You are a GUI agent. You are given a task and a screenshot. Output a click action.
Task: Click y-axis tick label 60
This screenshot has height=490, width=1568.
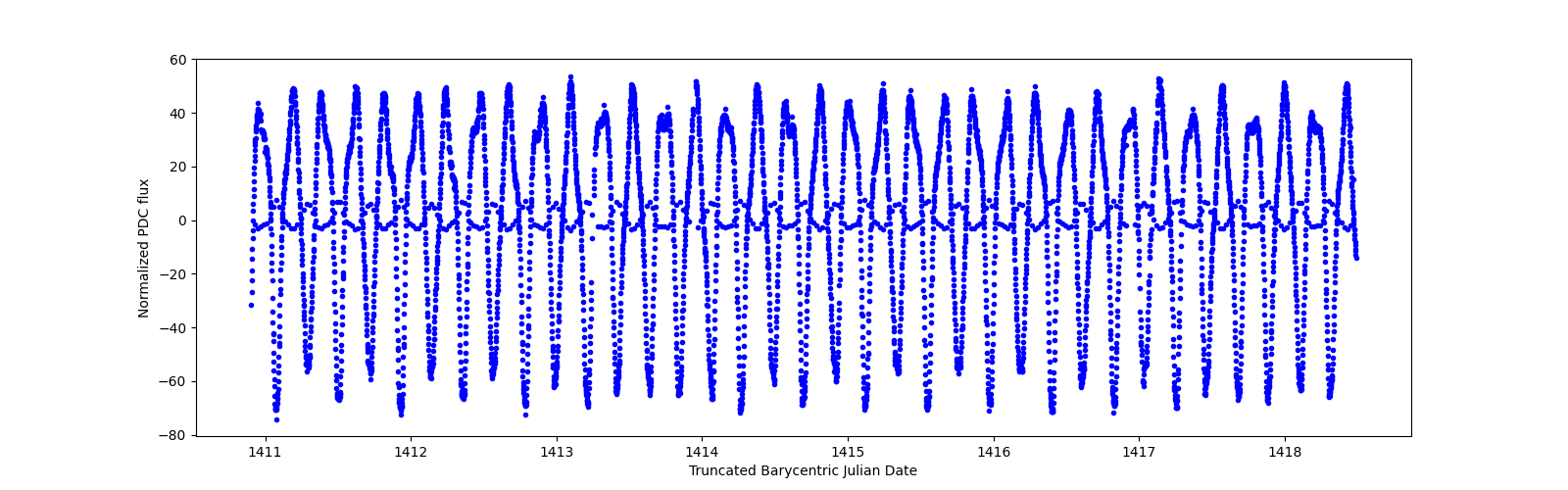coord(177,60)
